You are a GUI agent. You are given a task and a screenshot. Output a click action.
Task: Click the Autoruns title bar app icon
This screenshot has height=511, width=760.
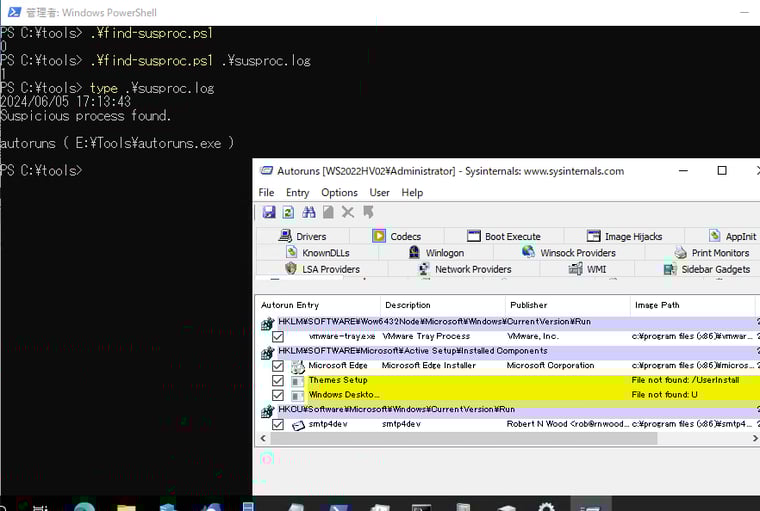point(266,171)
